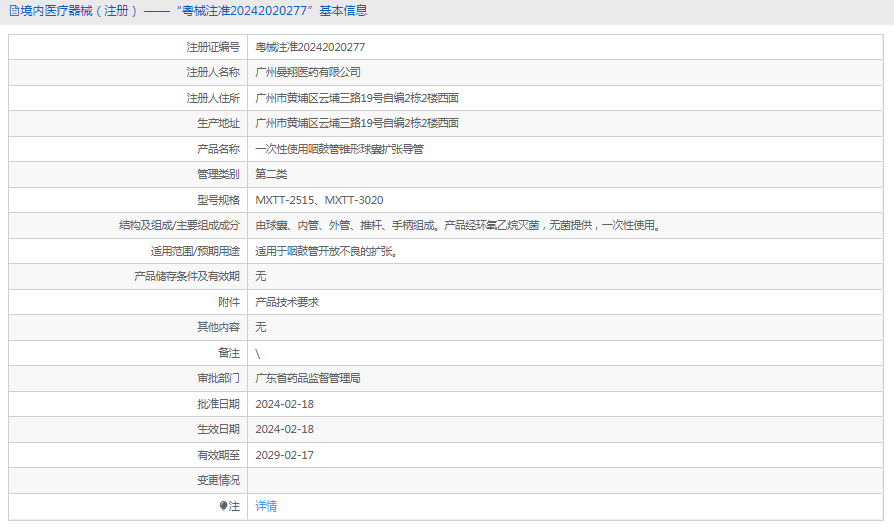Viewport: 894px width, 527px height.
Task: Click the 注册人住所 address value
Action: coord(357,98)
